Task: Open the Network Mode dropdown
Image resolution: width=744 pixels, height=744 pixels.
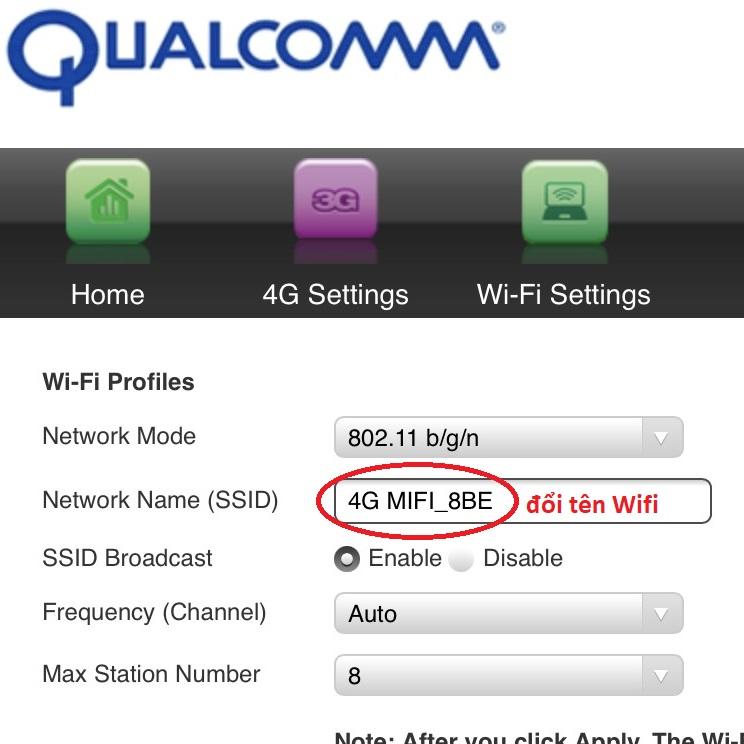Action: (x=509, y=437)
